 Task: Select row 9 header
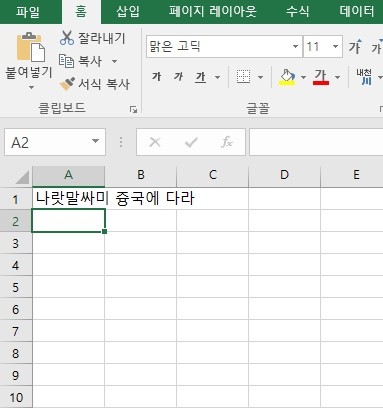click(x=16, y=375)
